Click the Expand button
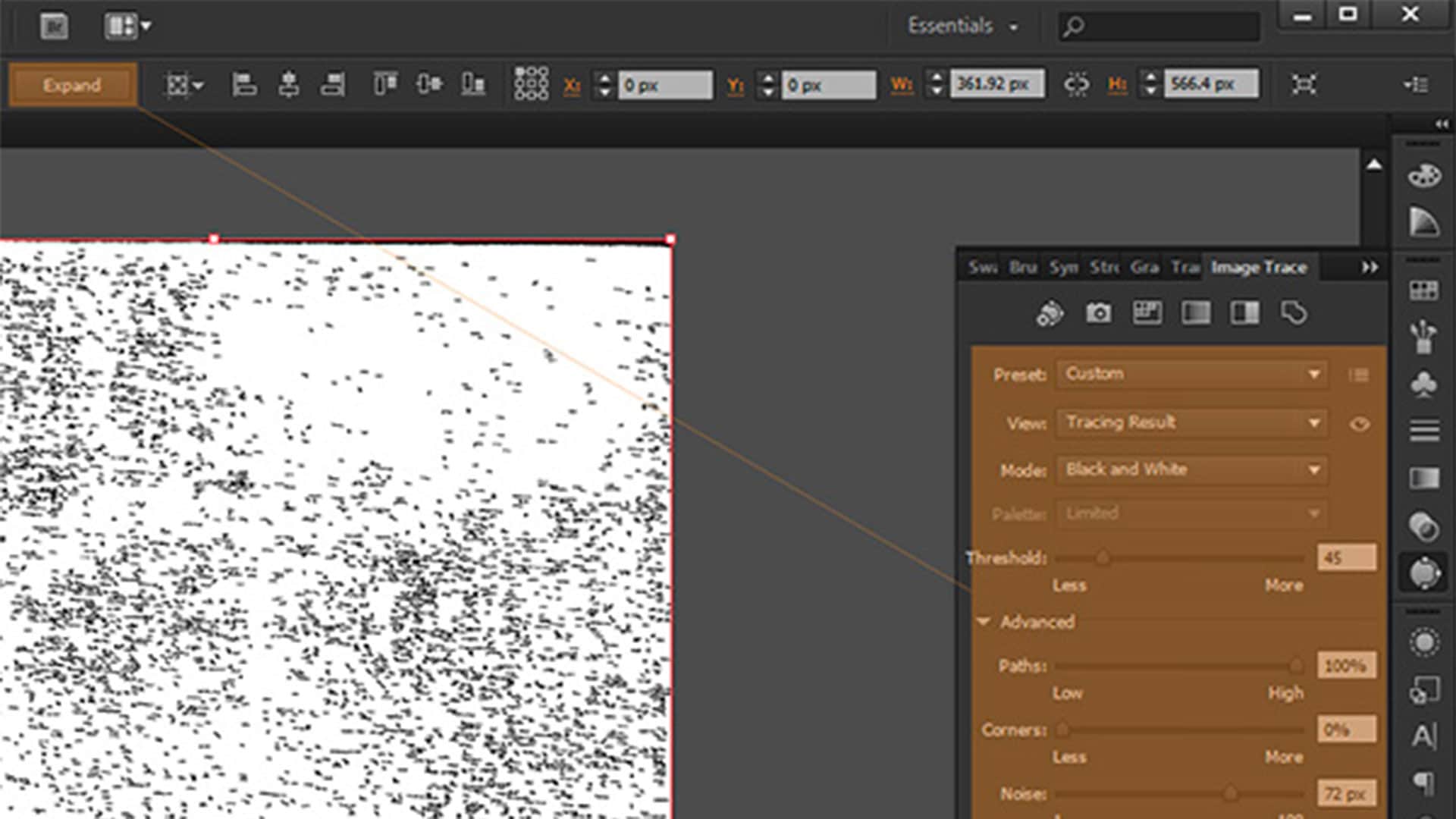Viewport: 1456px width, 819px height. point(72,85)
